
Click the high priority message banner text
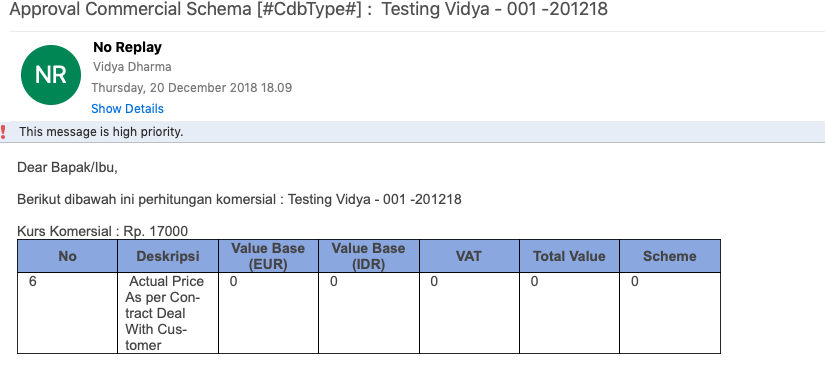click(x=101, y=132)
